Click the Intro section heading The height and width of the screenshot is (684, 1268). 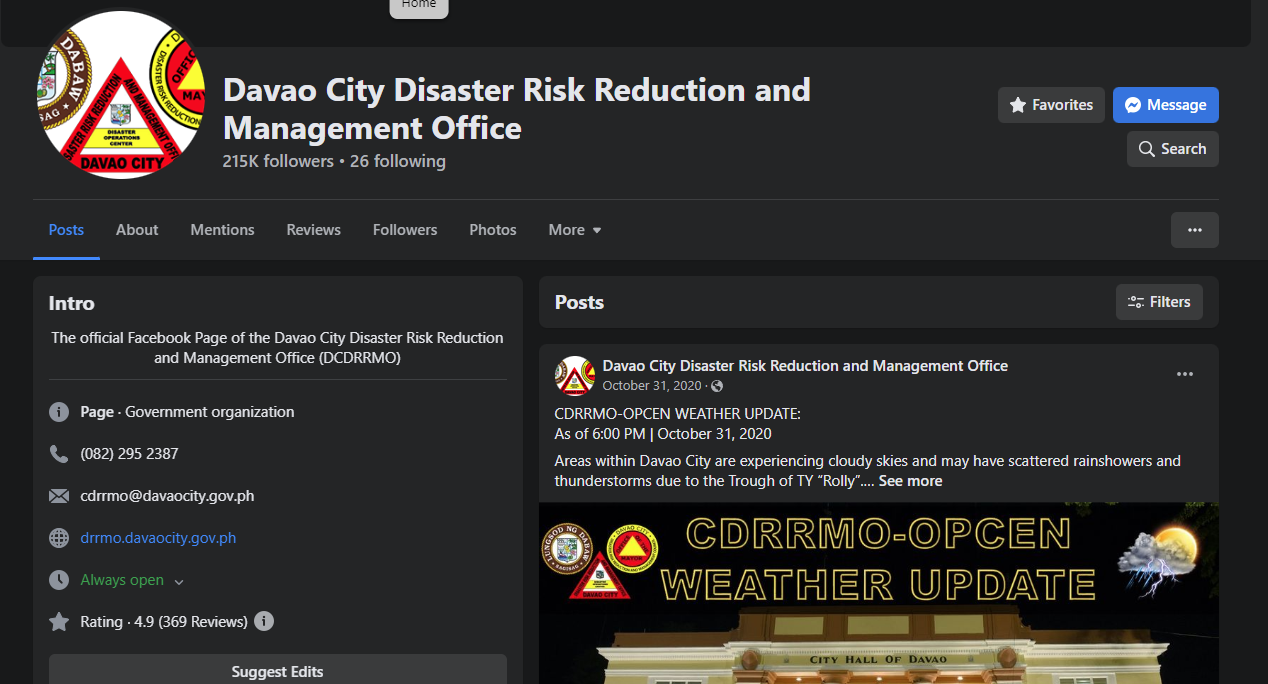[x=72, y=303]
